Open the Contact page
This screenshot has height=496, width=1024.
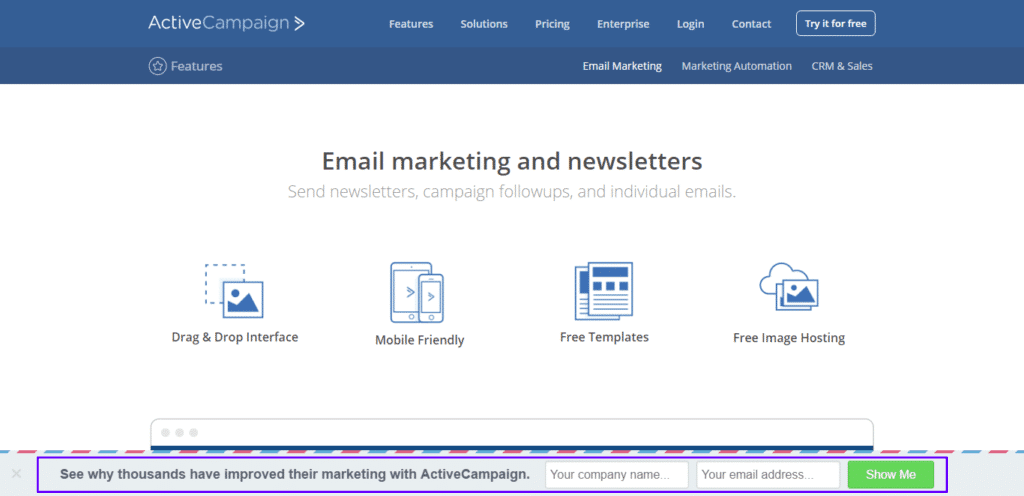751,24
